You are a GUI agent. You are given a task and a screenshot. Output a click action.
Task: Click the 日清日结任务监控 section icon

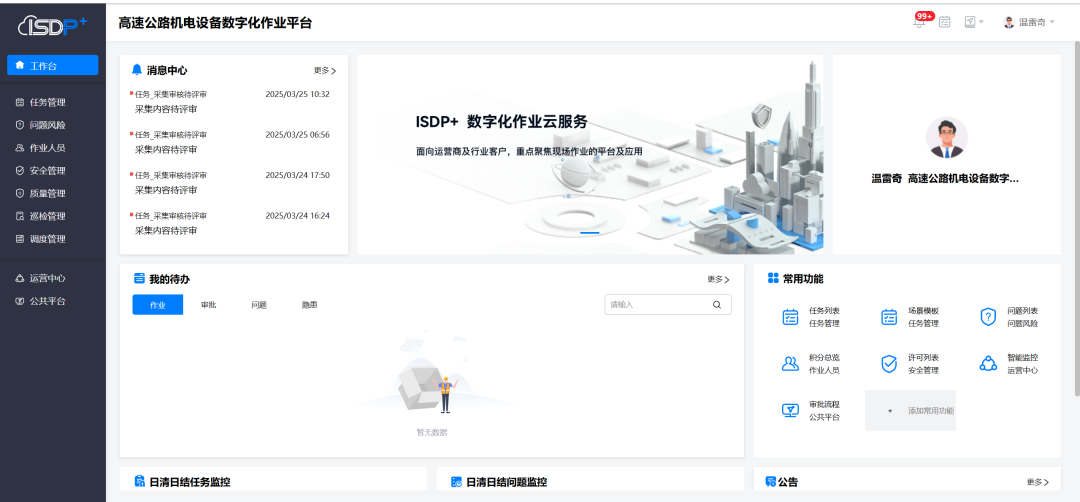pos(139,481)
